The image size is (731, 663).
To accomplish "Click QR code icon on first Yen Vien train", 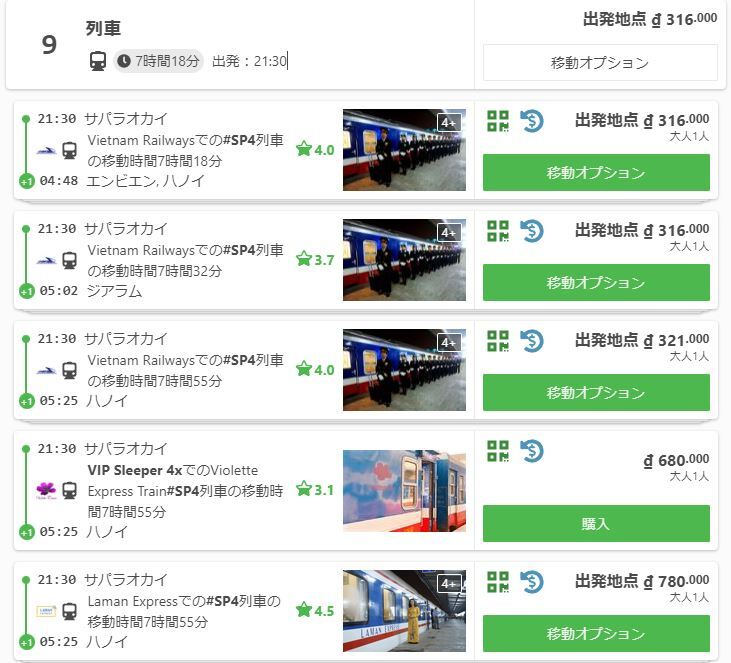I will [498, 121].
